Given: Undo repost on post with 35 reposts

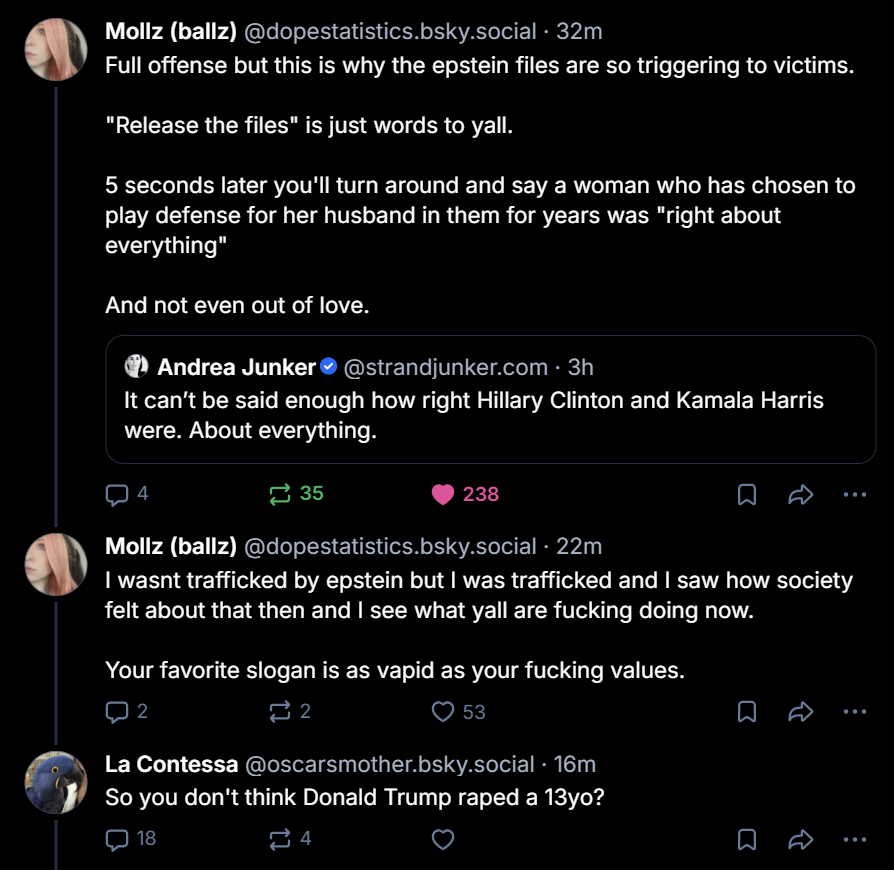Looking at the screenshot, I should (281, 494).
